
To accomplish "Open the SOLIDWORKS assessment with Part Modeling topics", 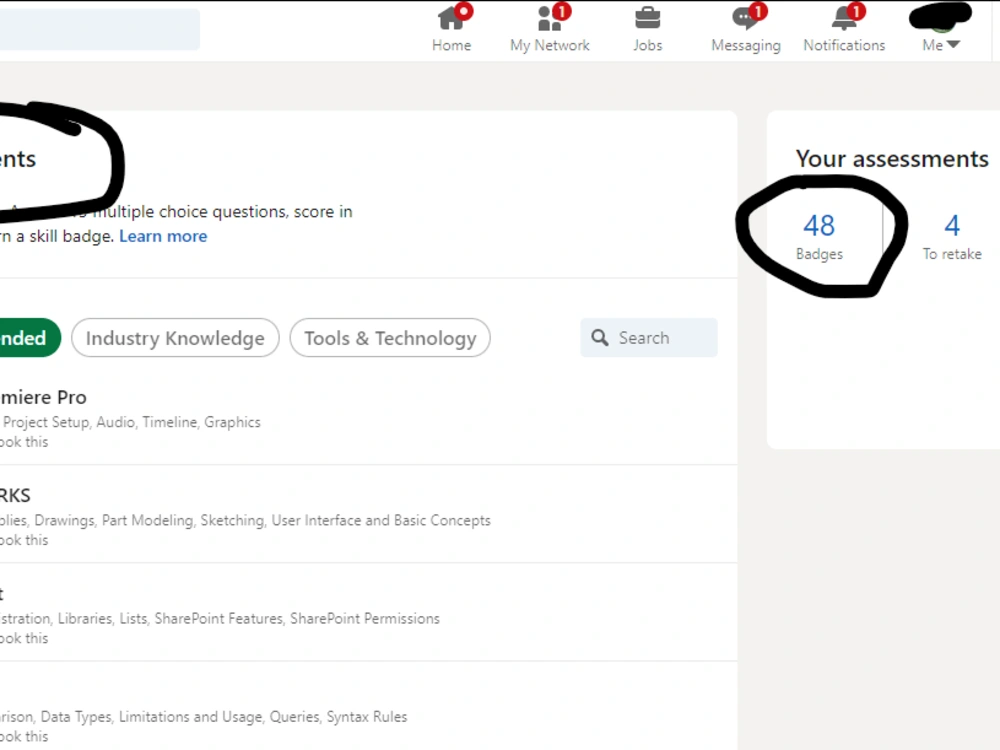I will (x=15, y=495).
